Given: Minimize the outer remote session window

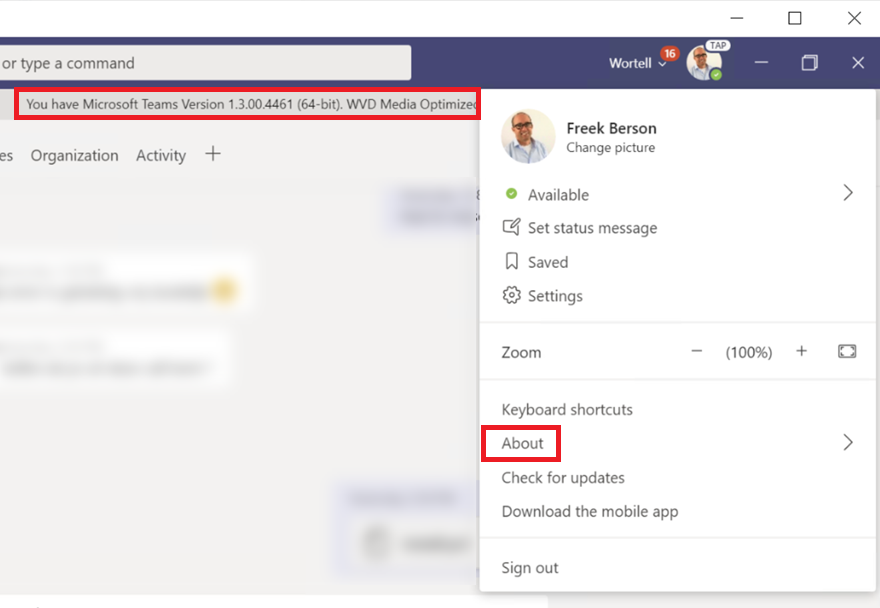Looking at the screenshot, I should [x=736, y=18].
